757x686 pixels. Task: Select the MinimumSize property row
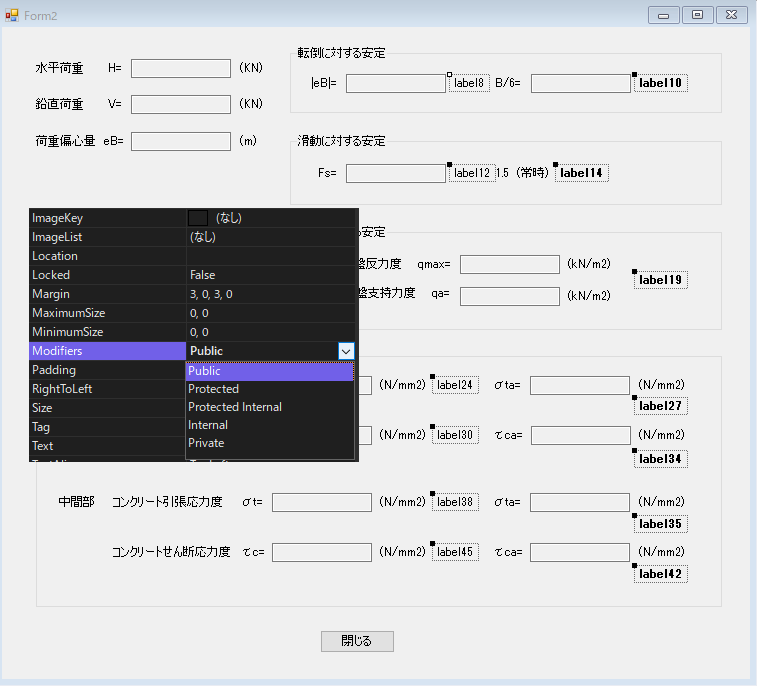point(194,332)
